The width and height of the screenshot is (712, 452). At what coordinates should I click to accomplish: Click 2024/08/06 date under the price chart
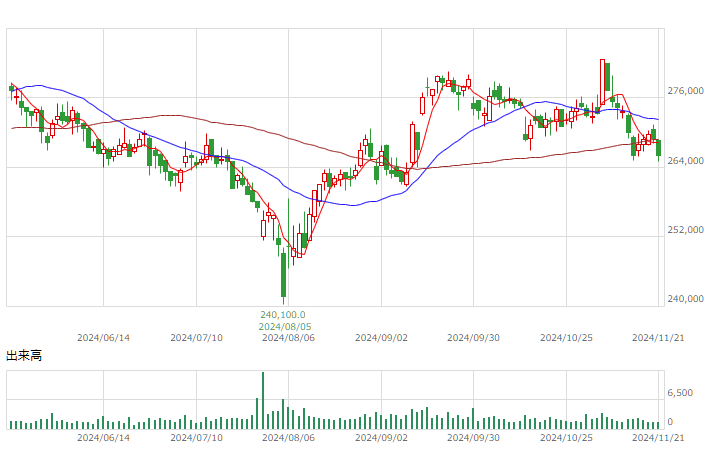(x=289, y=338)
